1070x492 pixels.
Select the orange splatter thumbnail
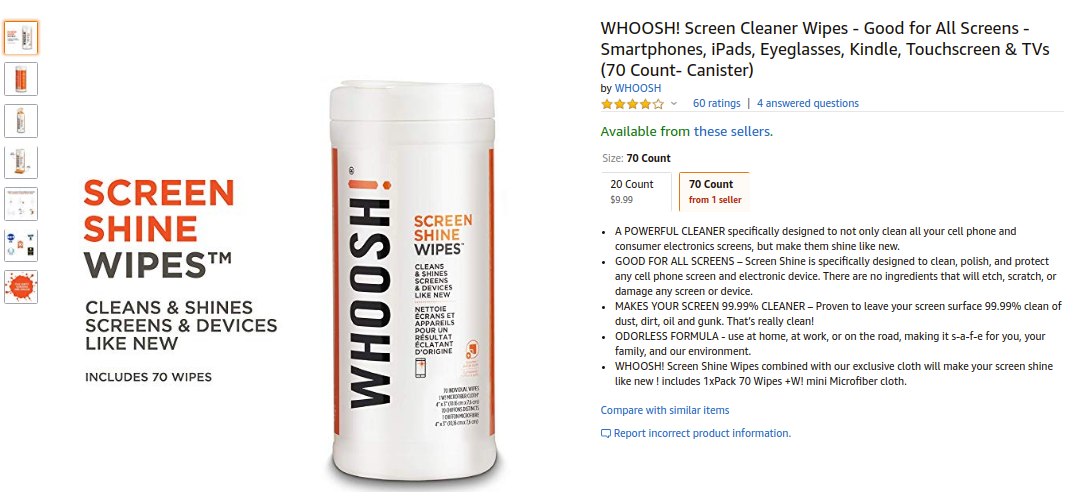coord(20,287)
